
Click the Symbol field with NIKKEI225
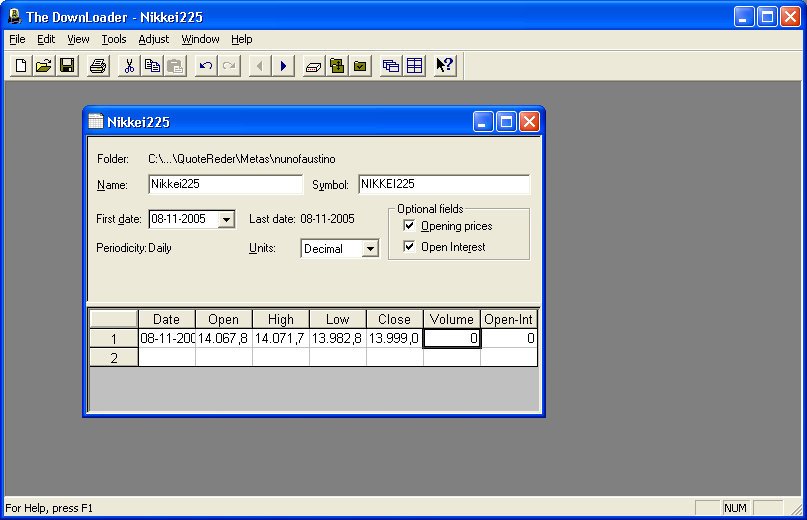(x=444, y=184)
